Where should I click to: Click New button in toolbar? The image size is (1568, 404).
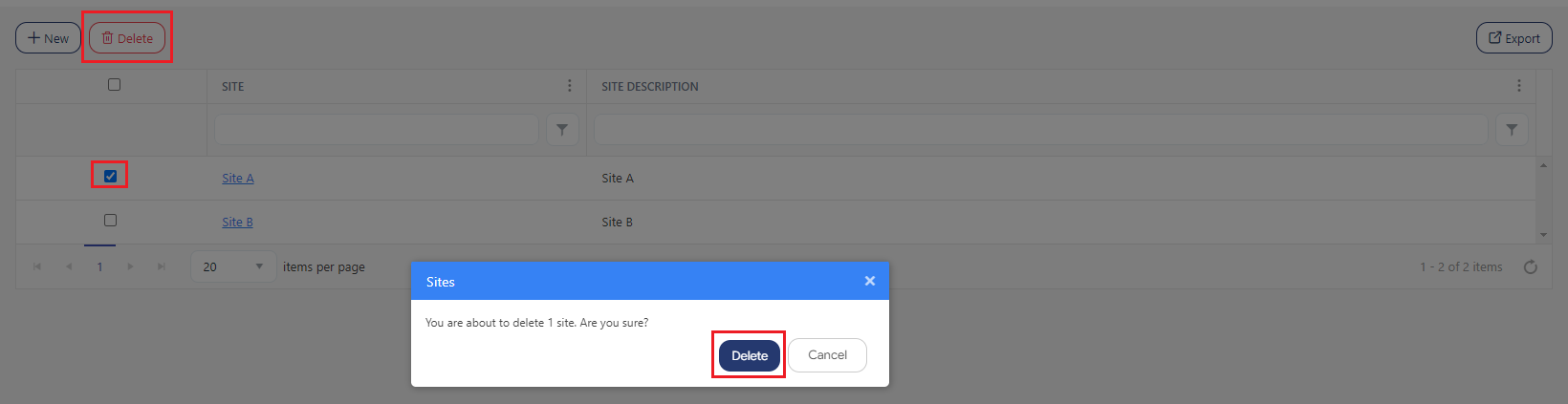pyautogui.click(x=48, y=38)
